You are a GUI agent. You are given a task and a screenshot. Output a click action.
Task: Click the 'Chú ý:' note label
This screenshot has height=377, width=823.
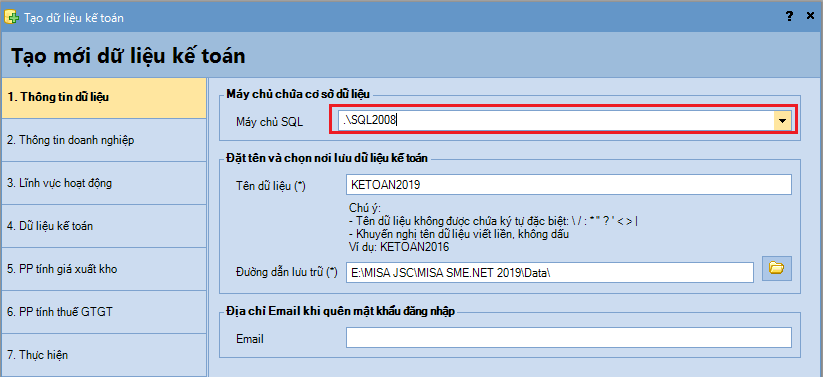[x=365, y=208]
